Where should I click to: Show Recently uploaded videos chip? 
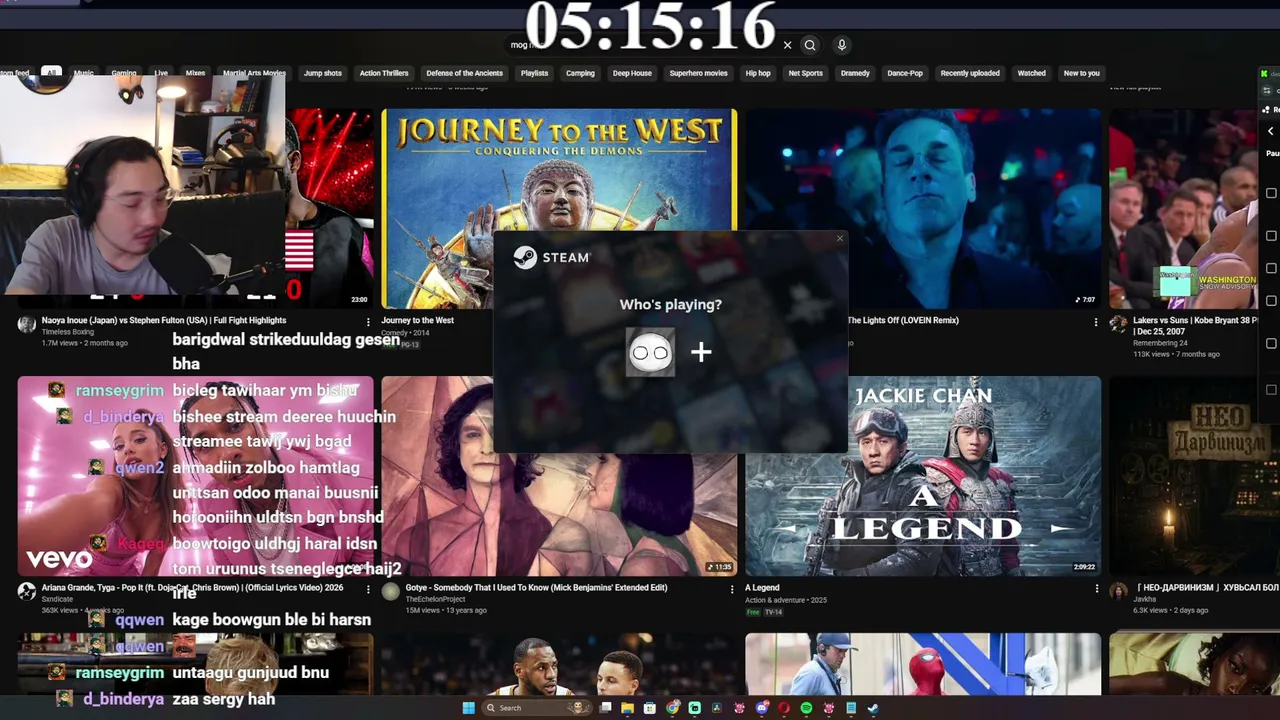(x=970, y=73)
